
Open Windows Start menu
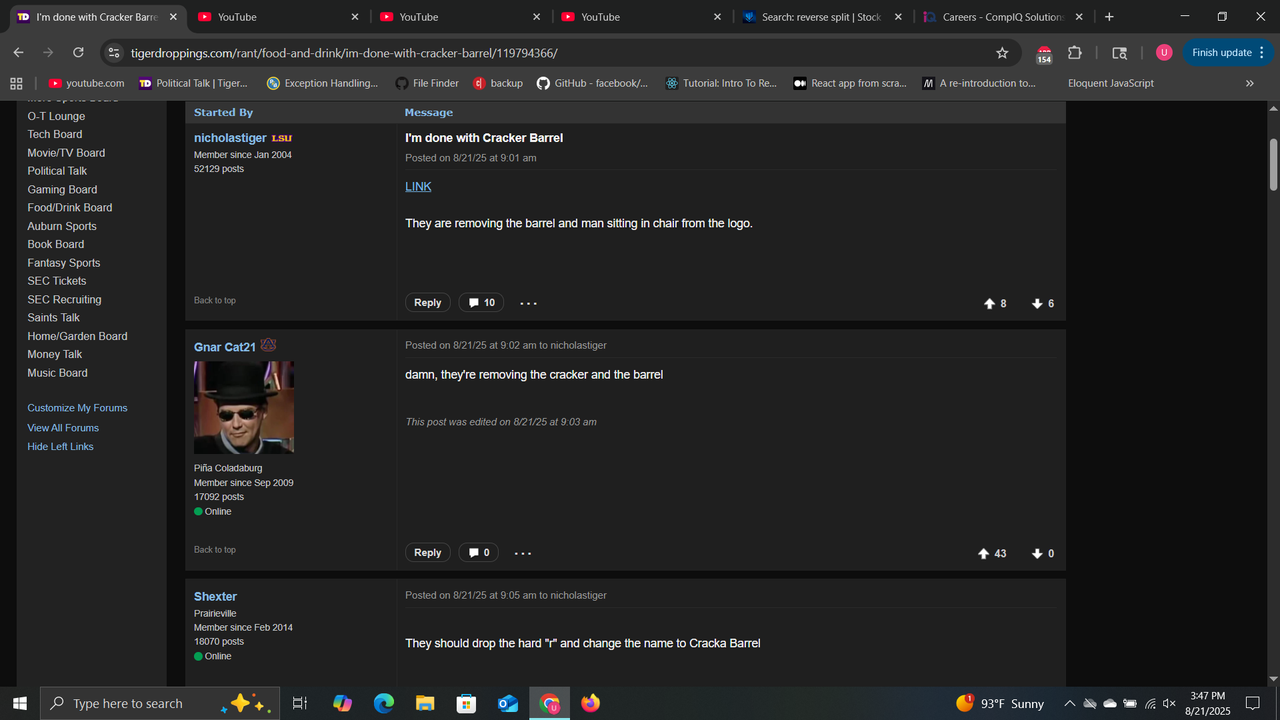coord(19,703)
